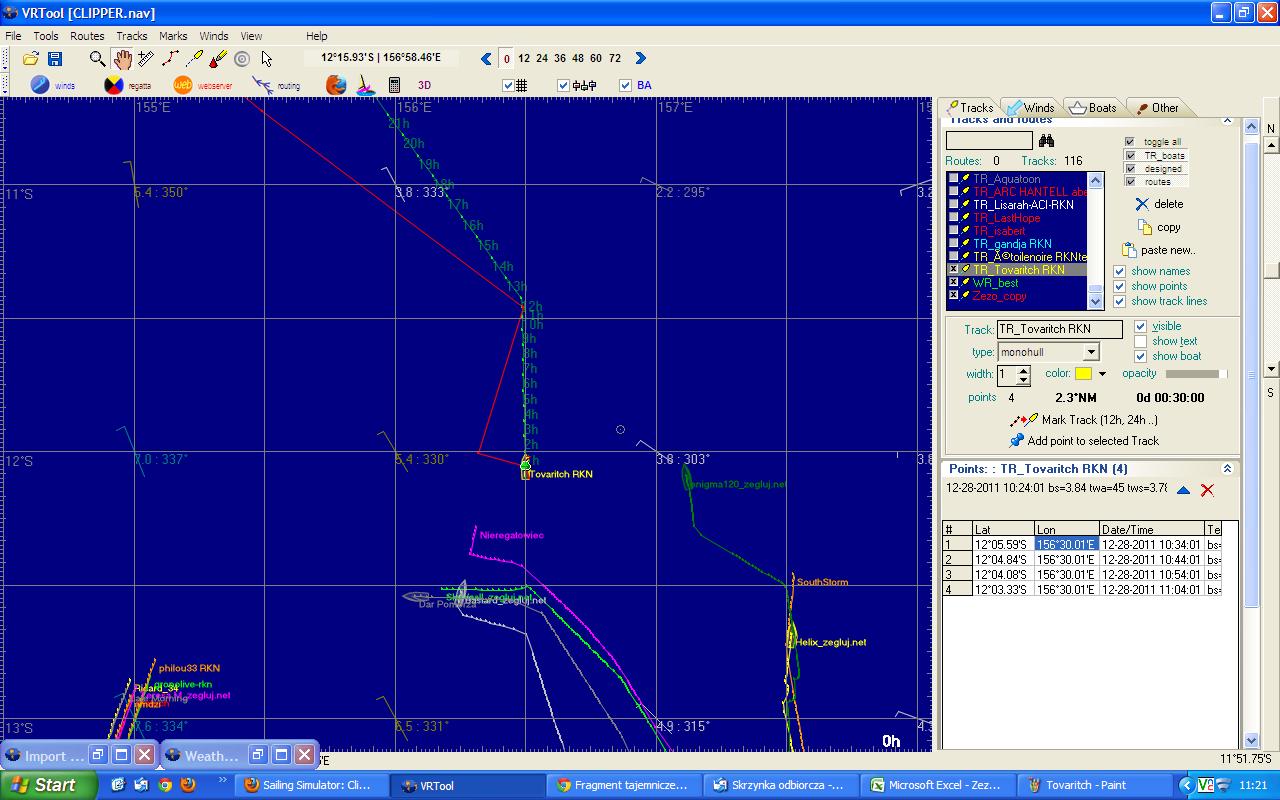The image size is (1280, 800).
Task: Open the regatta tool icon
Action: point(115,85)
